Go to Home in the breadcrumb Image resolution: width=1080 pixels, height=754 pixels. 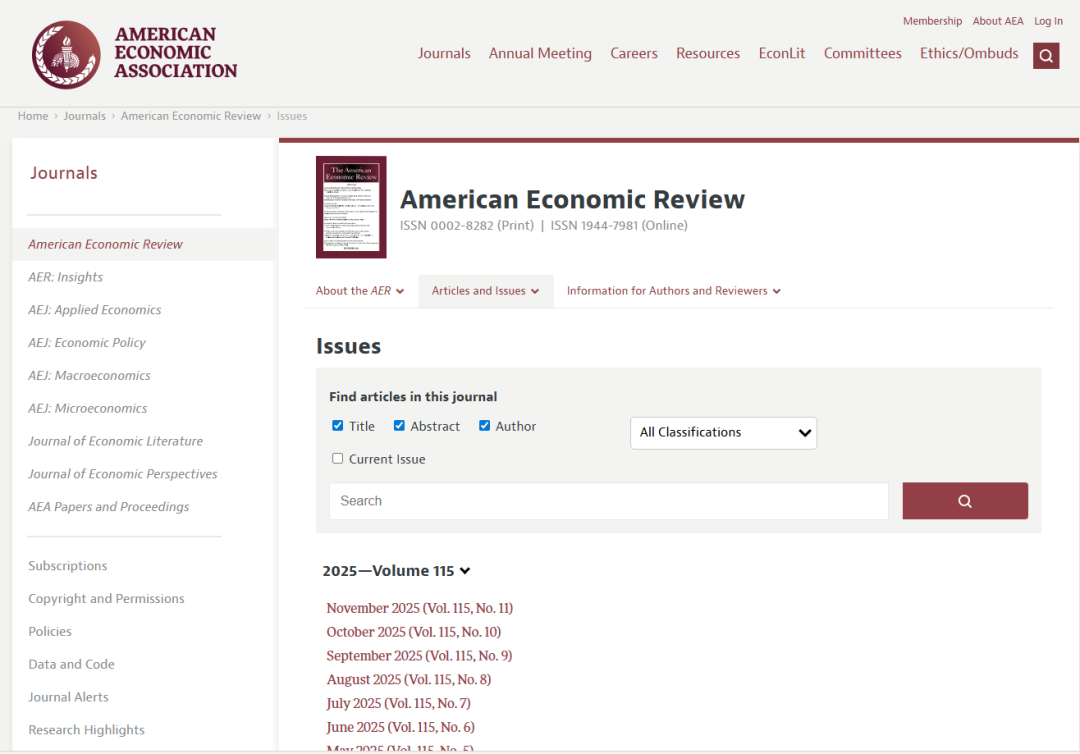click(33, 116)
